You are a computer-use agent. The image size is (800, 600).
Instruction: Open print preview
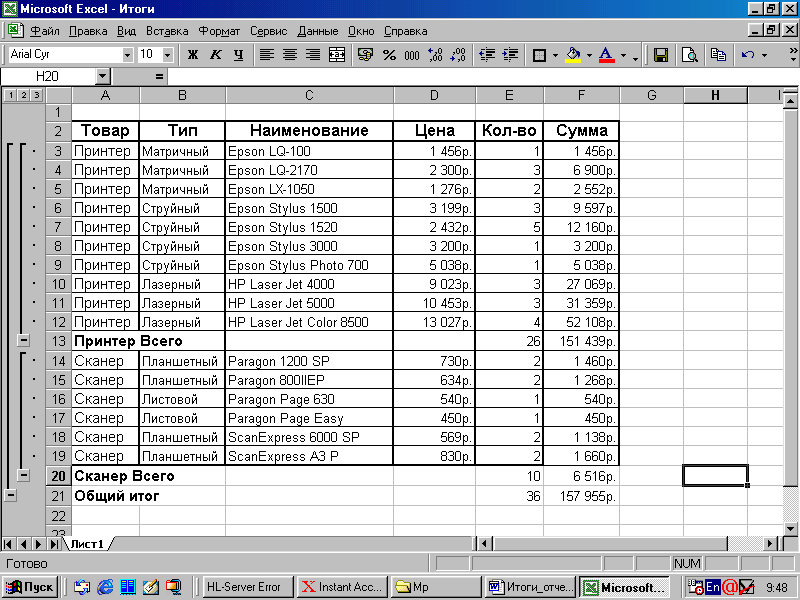click(x=689, y=55)
